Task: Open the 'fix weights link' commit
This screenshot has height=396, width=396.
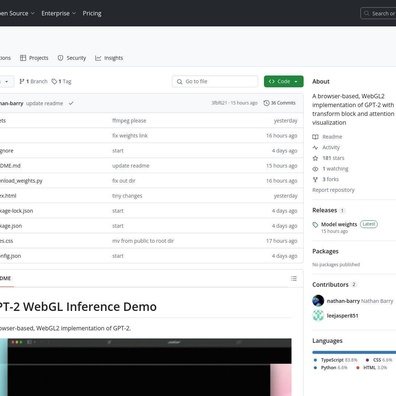Action: point(130,136)
